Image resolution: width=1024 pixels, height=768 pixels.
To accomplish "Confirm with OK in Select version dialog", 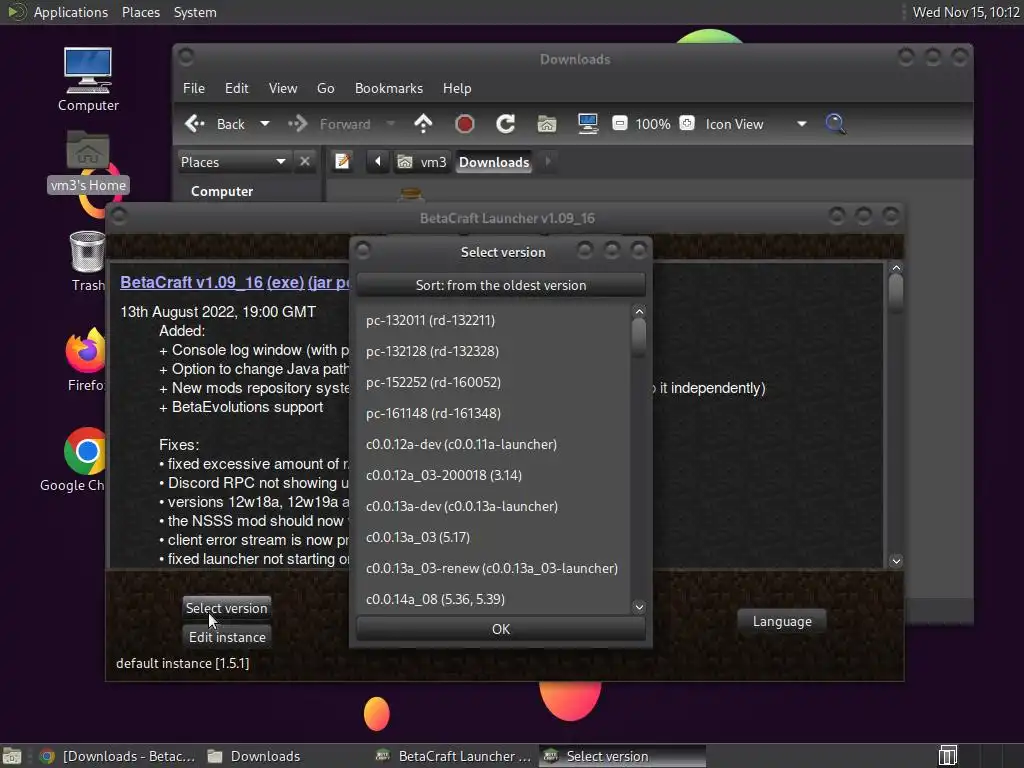I will [501, 629].
